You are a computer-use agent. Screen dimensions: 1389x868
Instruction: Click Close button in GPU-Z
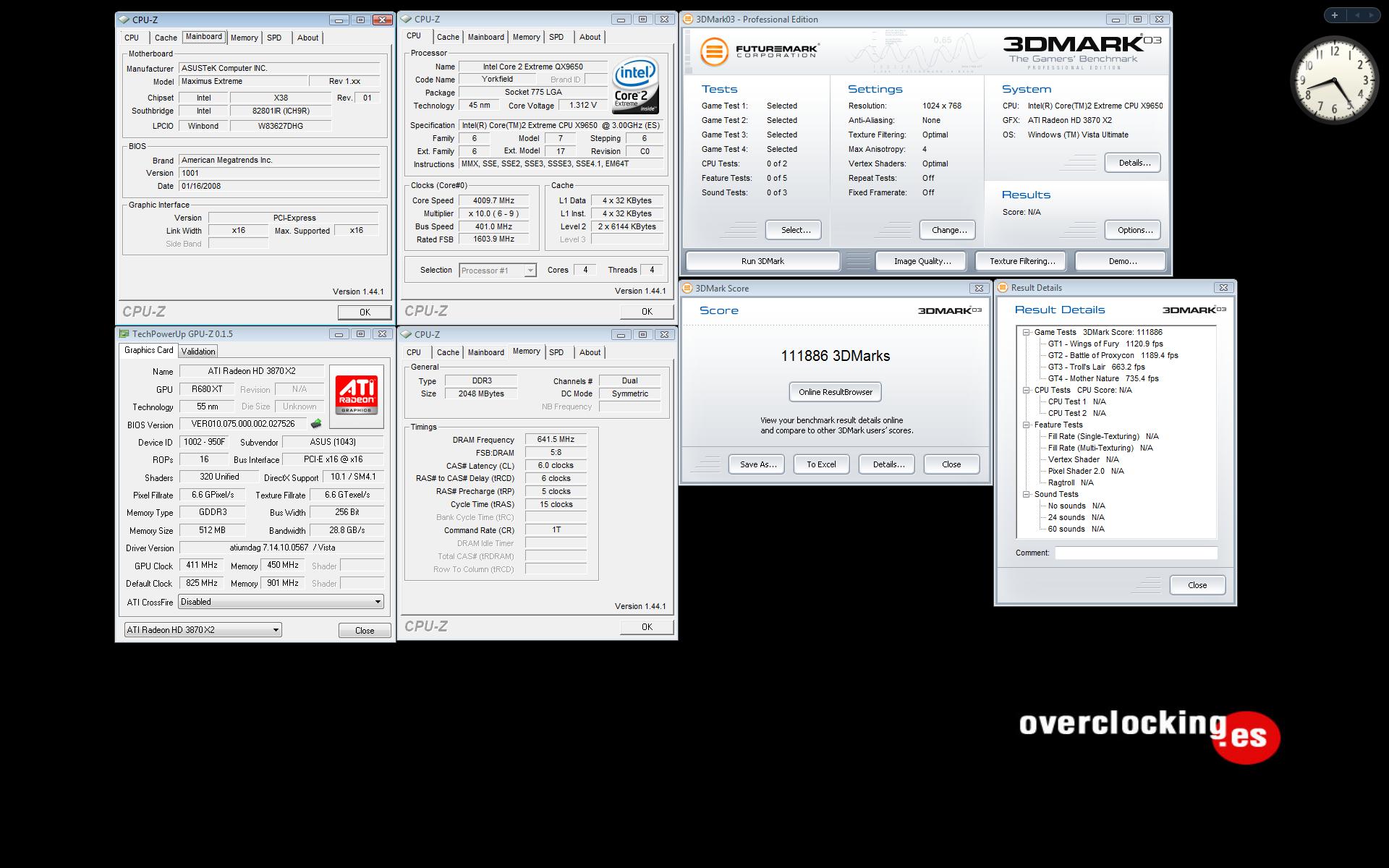click(365, 631)
